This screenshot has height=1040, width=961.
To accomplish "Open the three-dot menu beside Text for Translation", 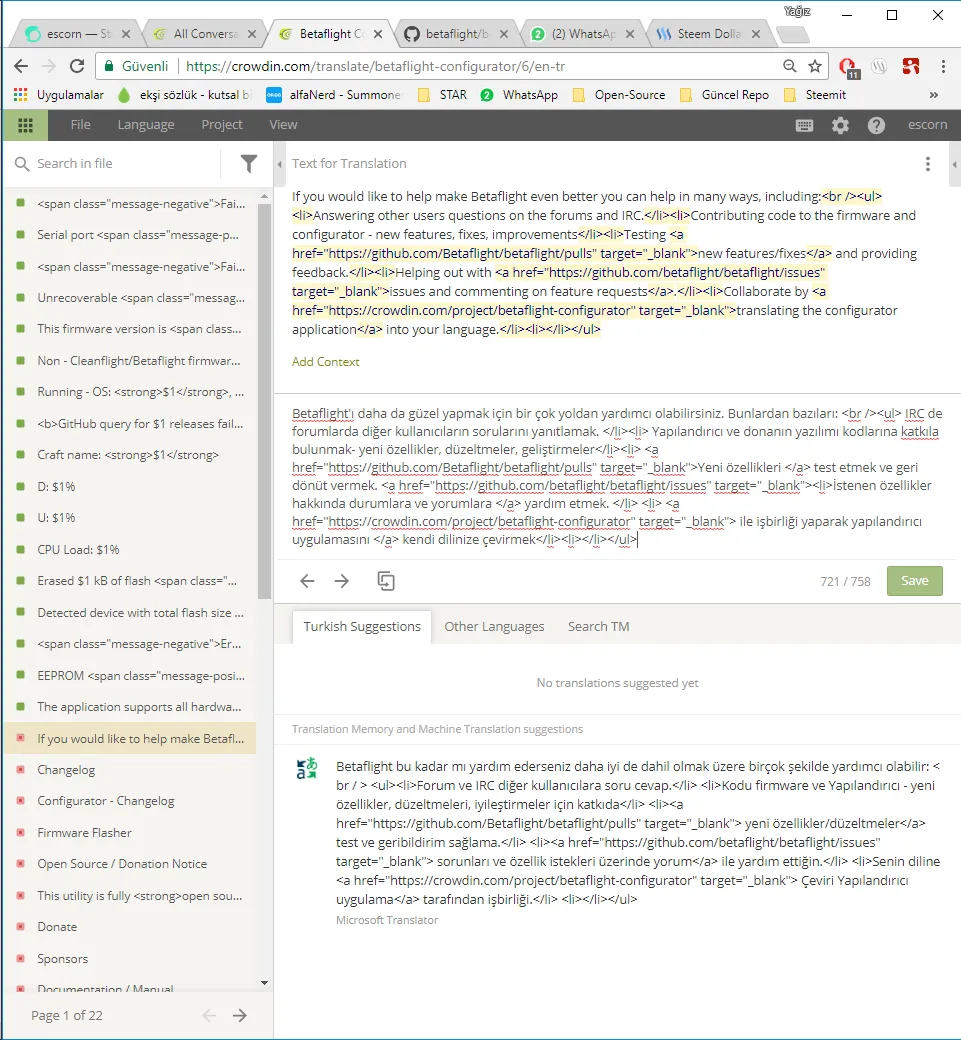I will 928,164.
